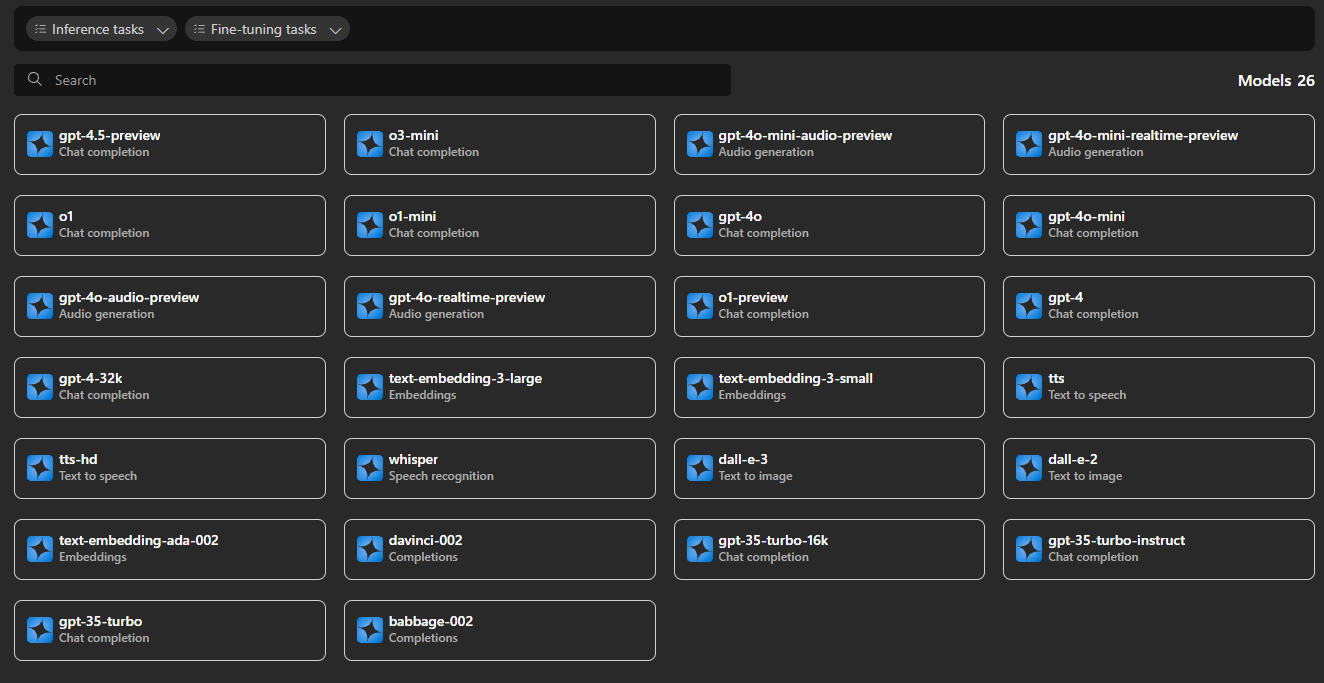Screen dimensions: 1324x683
Task: Click the gpt-4 model icon
Action: [1029, 306]
